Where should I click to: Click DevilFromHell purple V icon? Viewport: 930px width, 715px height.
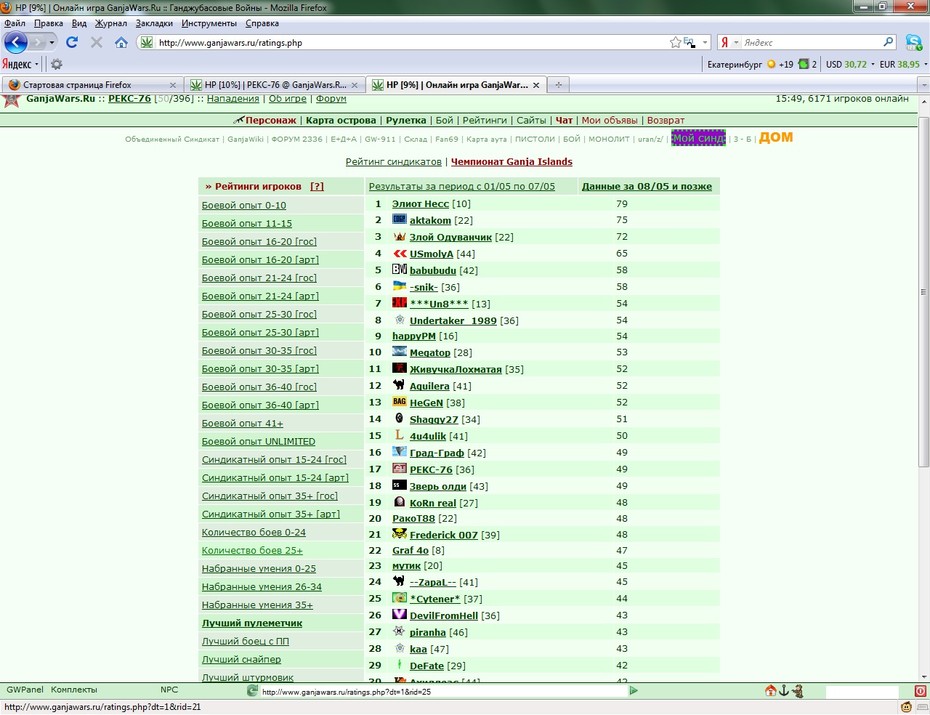[x=399, y=615]
